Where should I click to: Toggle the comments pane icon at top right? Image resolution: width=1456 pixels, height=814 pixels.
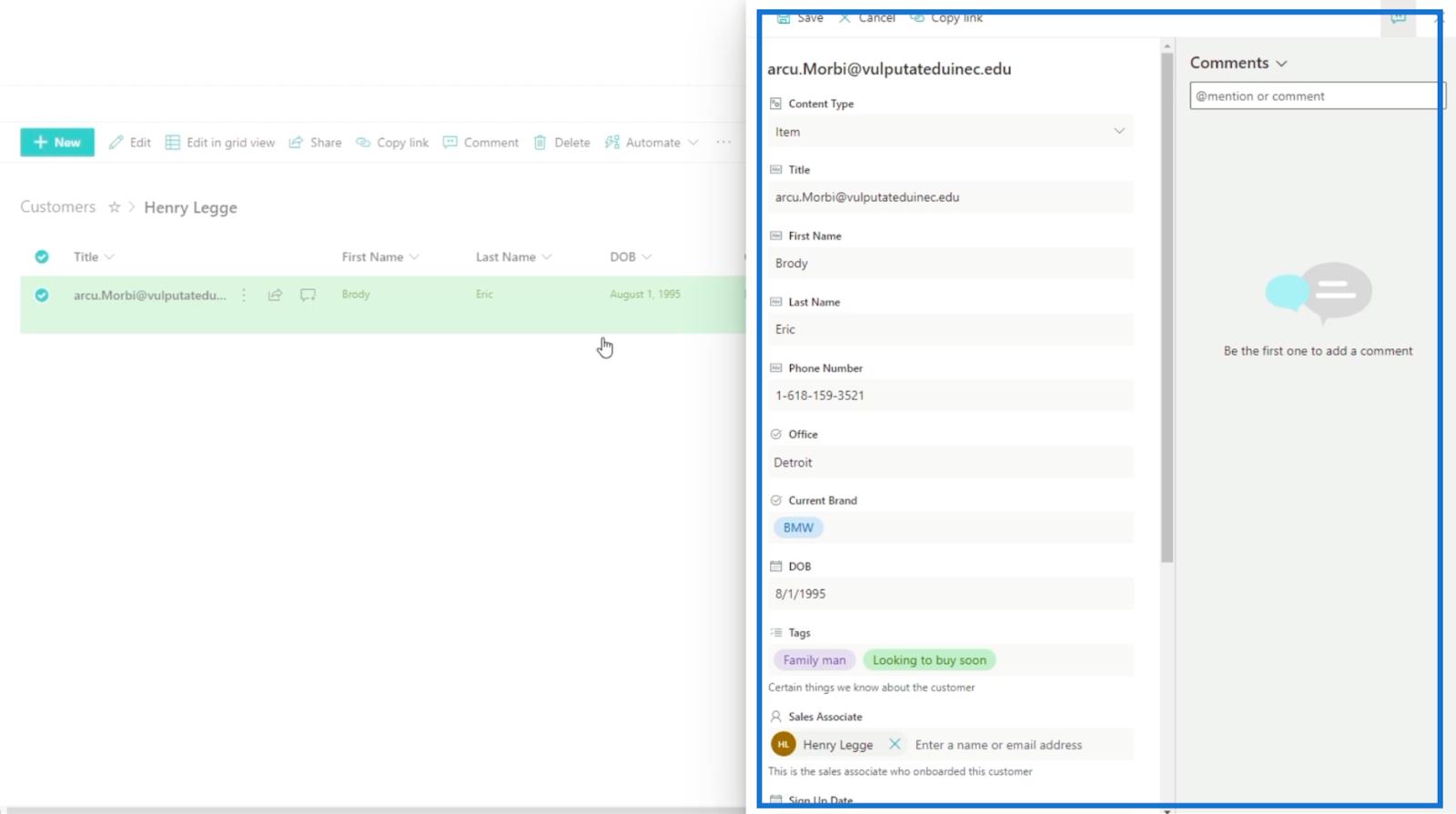[x=1398, y=18]
